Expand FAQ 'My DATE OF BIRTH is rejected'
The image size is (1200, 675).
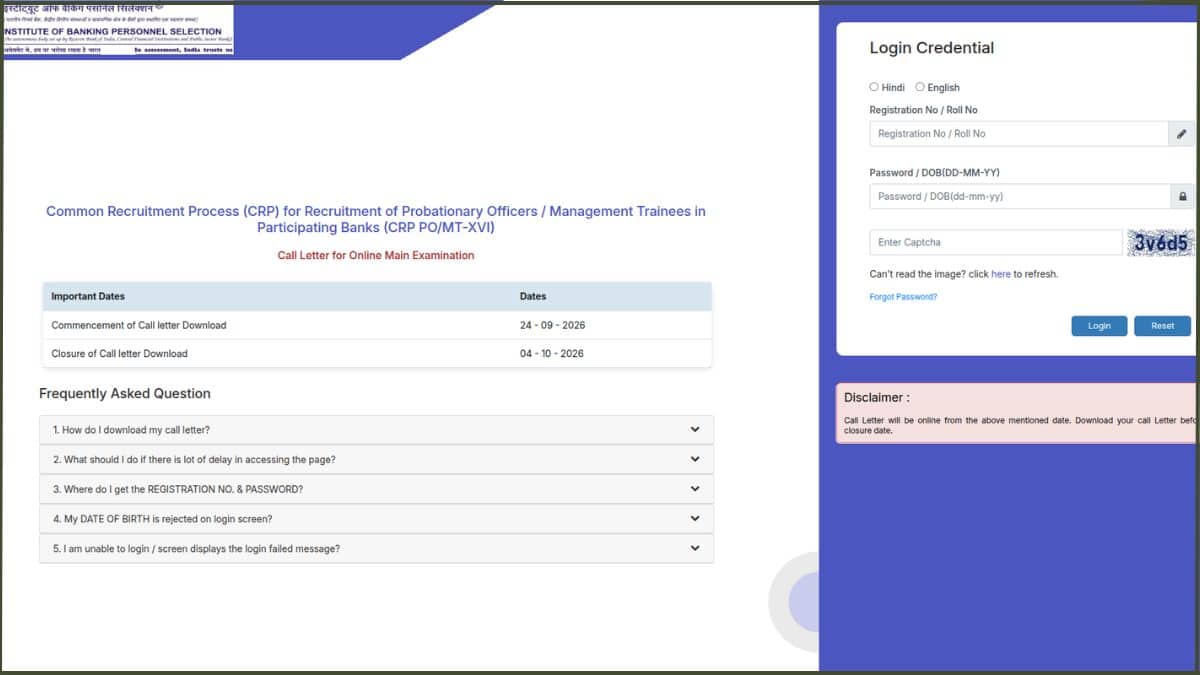376,519
